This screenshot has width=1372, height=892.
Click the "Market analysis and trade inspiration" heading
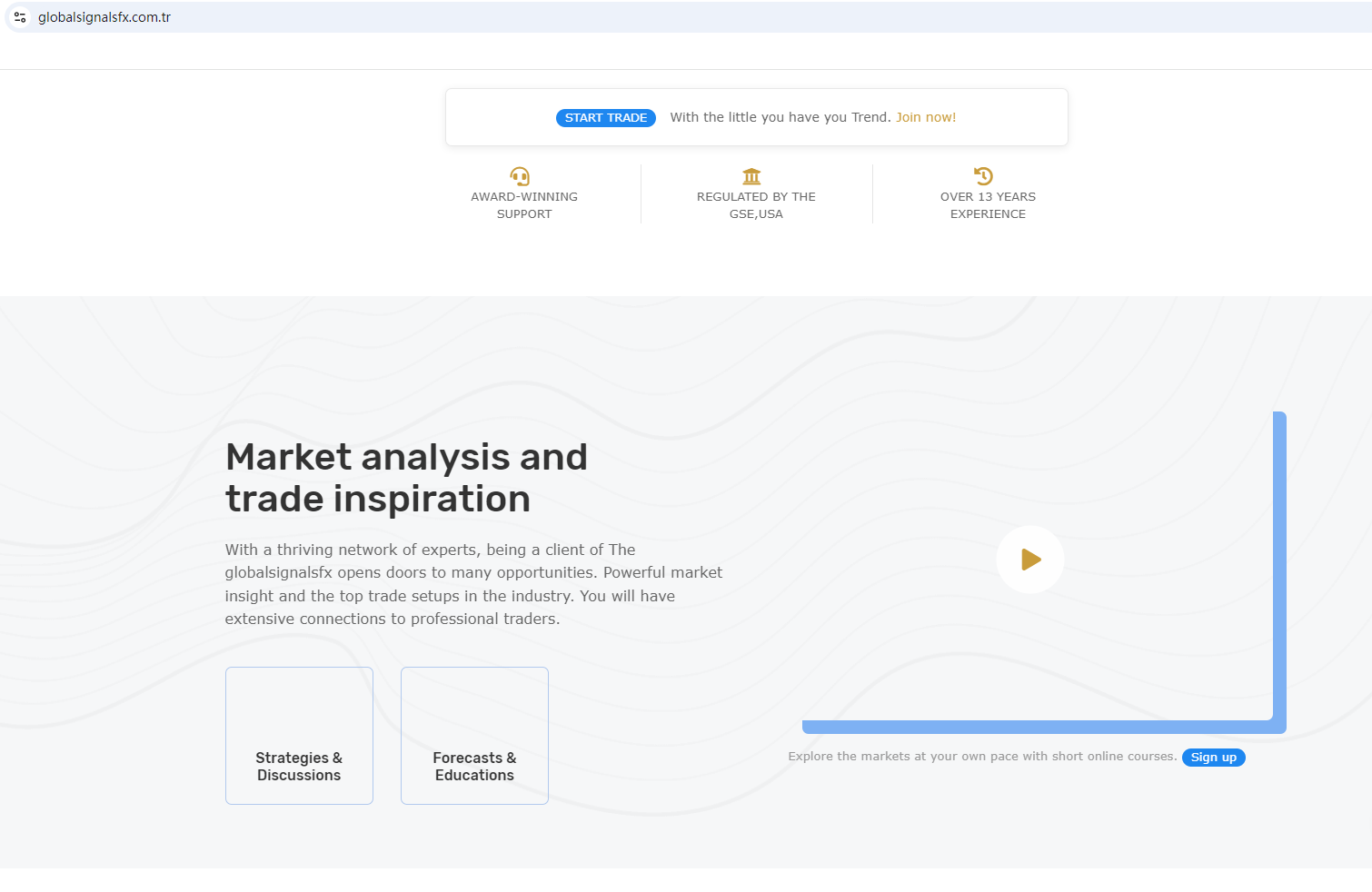coord(406,478)
